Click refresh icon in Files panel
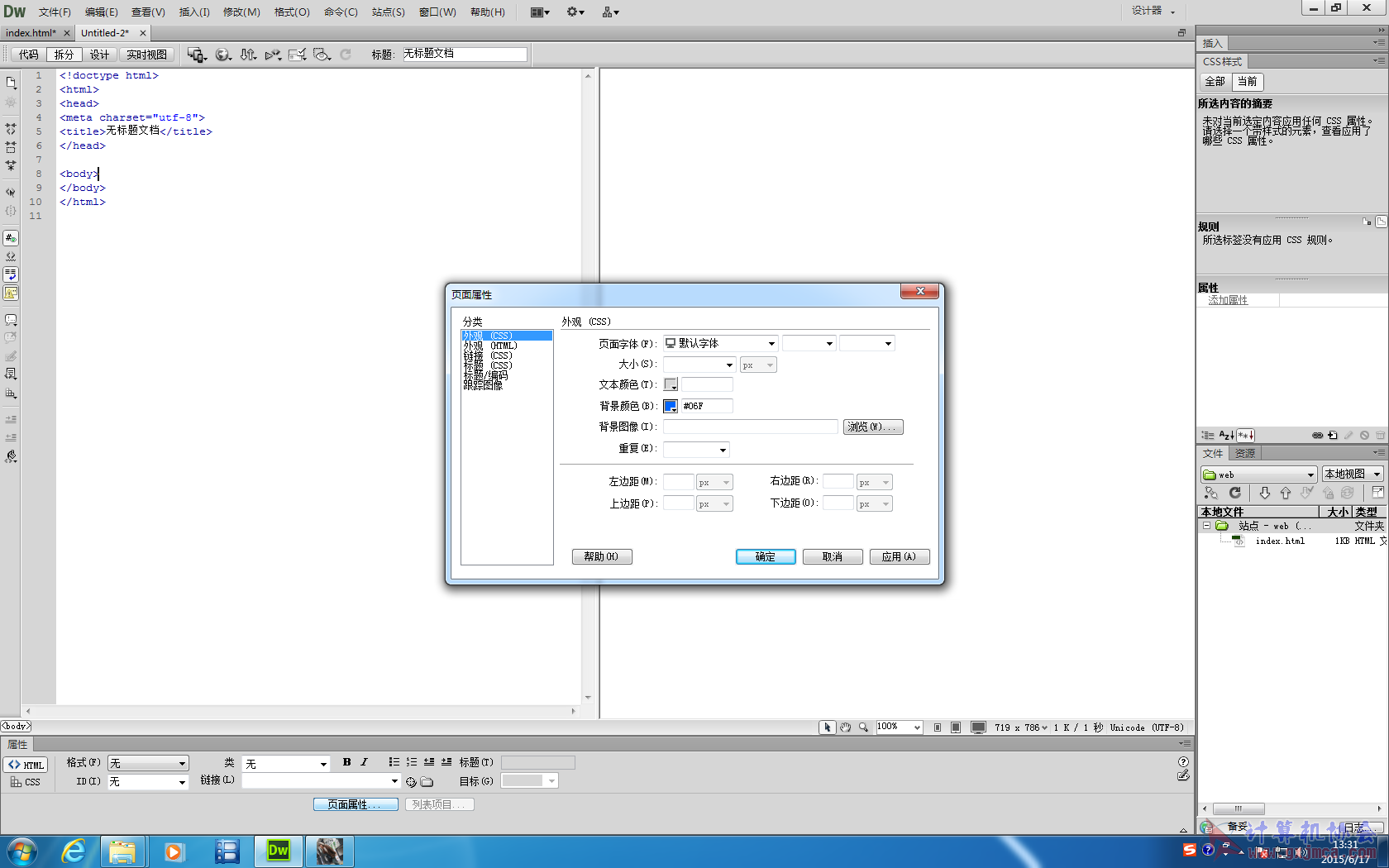This screenshot has width=1389, height=868. pos(1235,493)
